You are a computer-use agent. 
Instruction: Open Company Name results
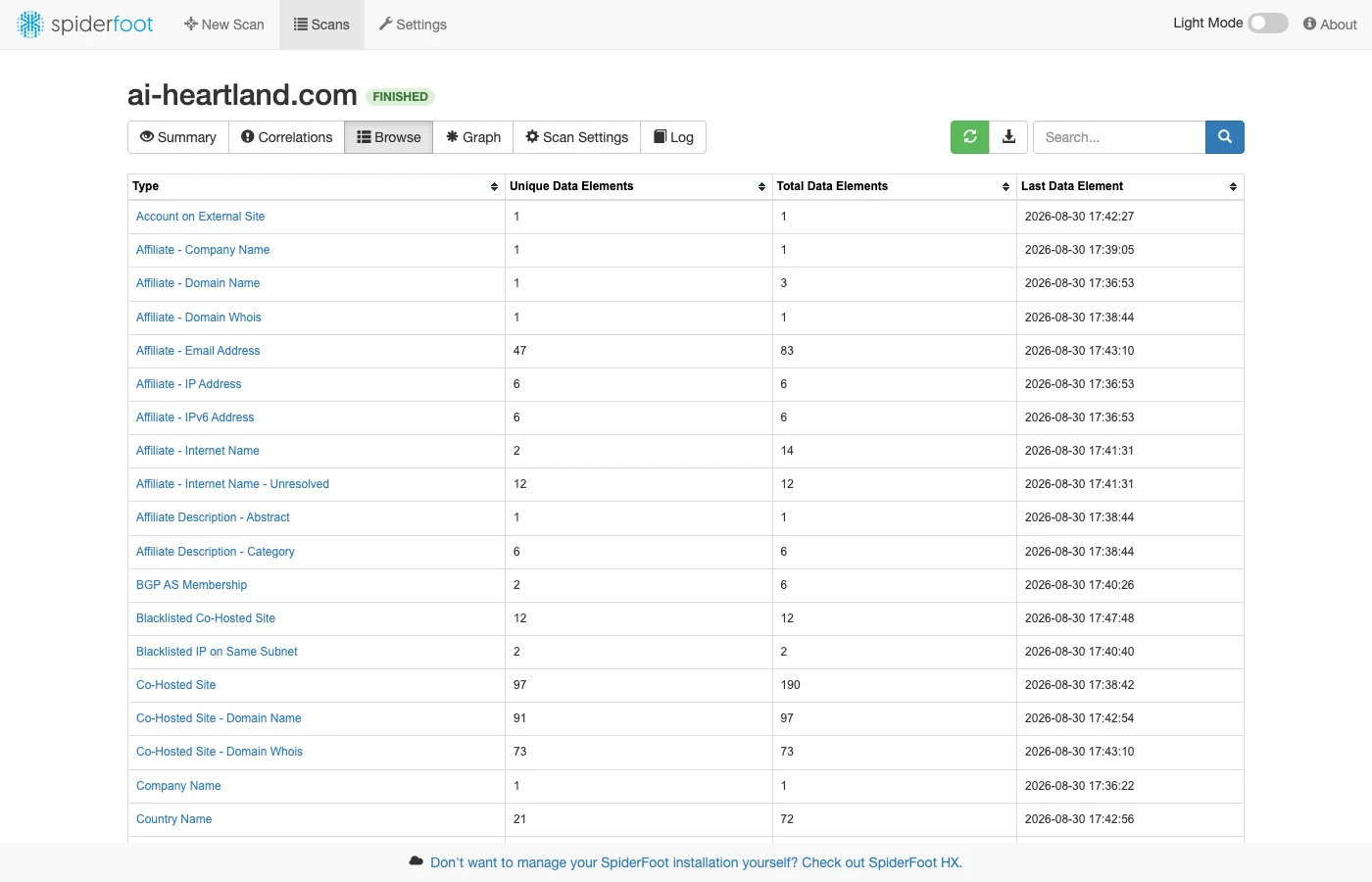coord(178,786)
